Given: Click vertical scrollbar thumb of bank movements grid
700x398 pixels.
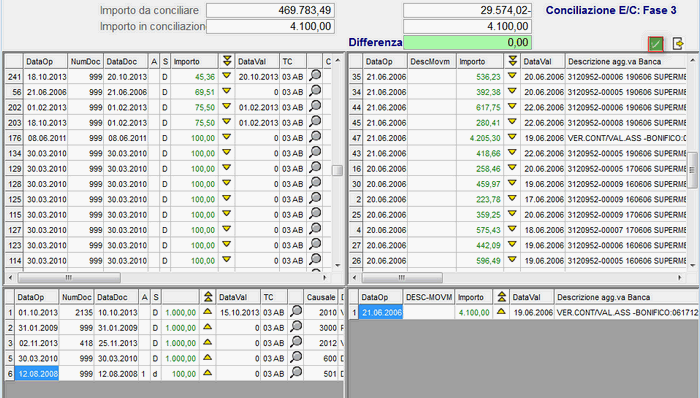Looking at the screenshot, I should click(x=692, y=170).
